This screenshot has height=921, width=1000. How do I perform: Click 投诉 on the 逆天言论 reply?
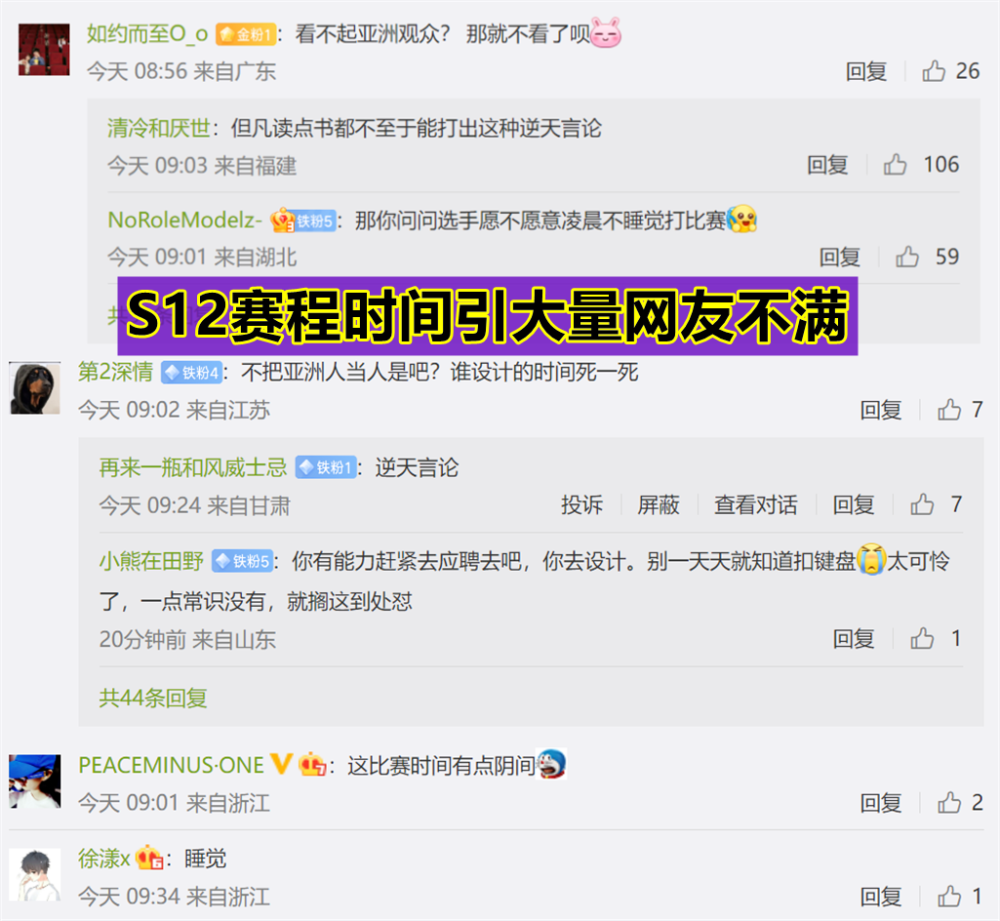582,505
